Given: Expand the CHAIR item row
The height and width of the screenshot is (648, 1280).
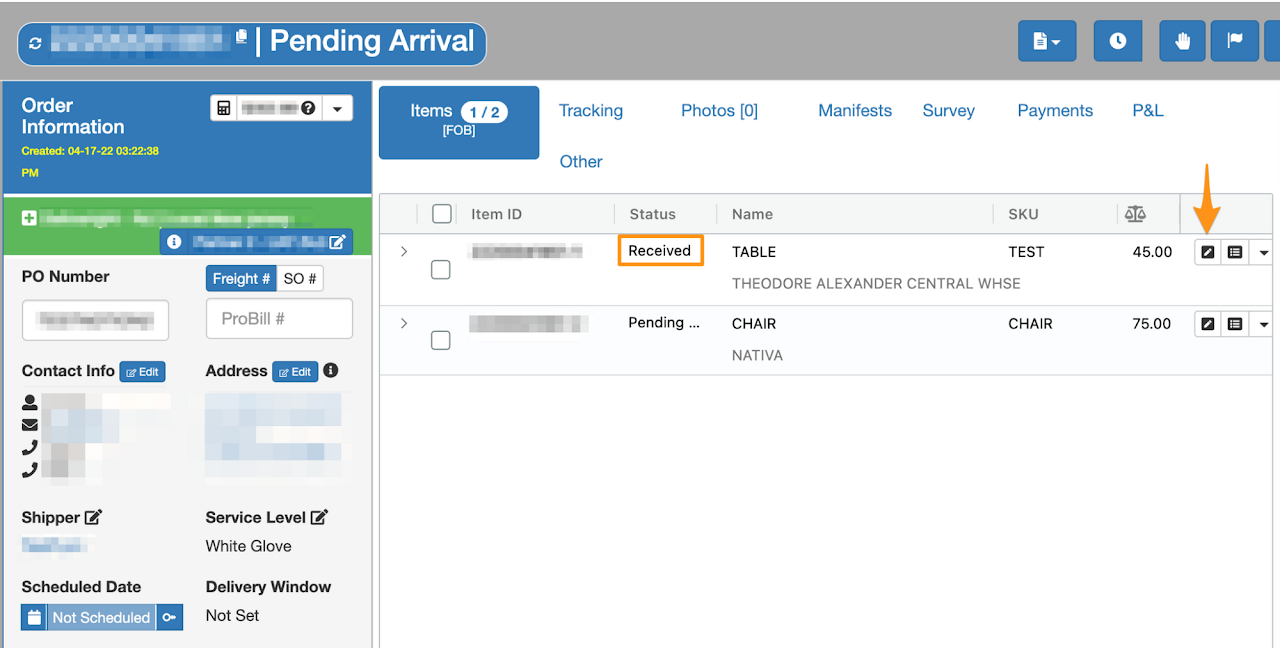Looking at the screenshot, I should click(x=404, y=323).
